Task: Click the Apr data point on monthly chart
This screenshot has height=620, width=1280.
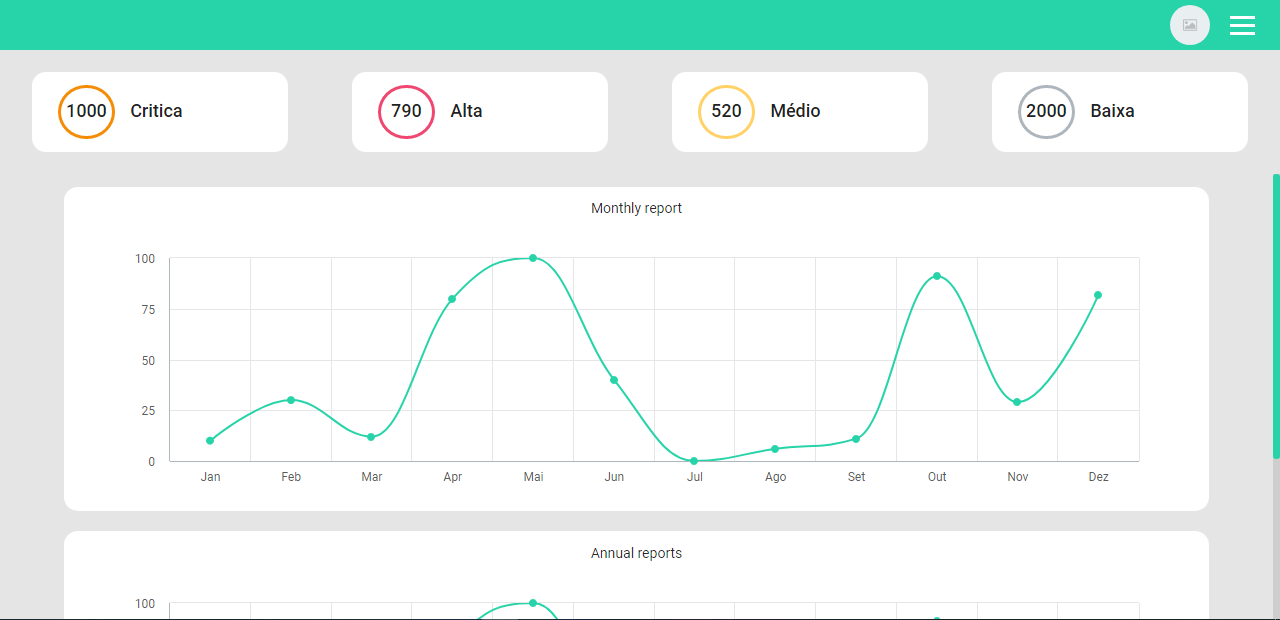Action: point(452,299)
